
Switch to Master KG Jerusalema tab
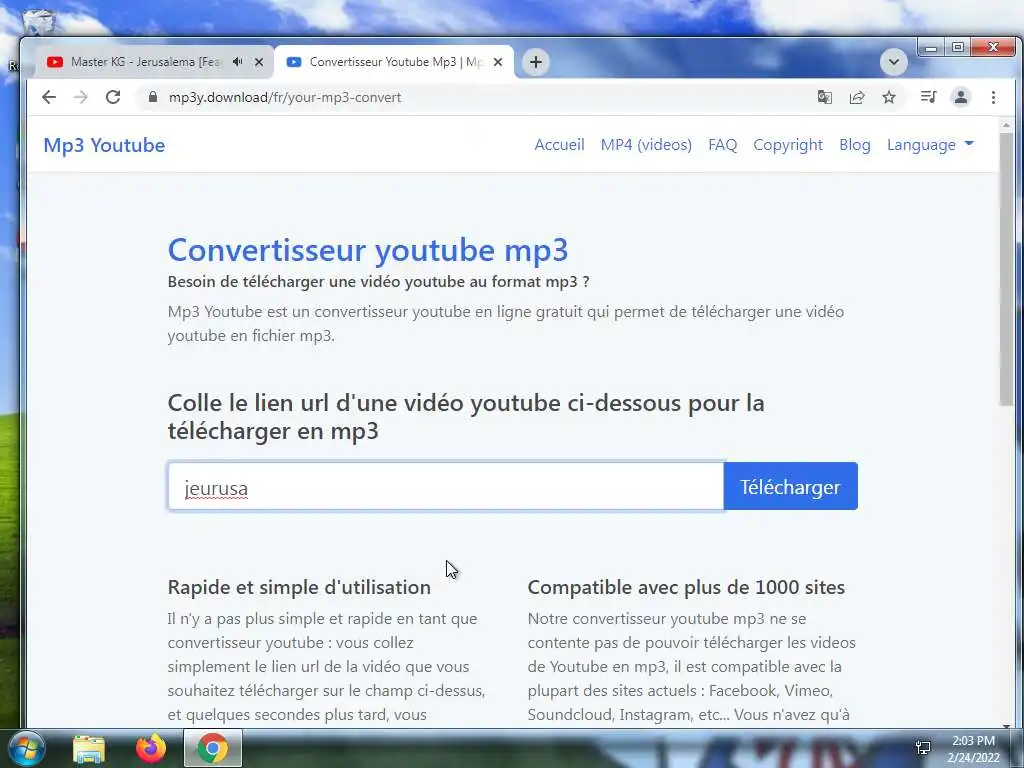pyautogui.click(x=146, y=62)
